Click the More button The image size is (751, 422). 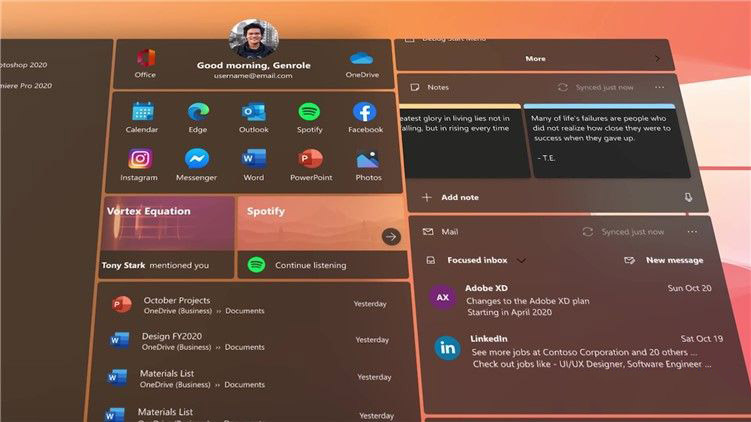click(535, 58)
